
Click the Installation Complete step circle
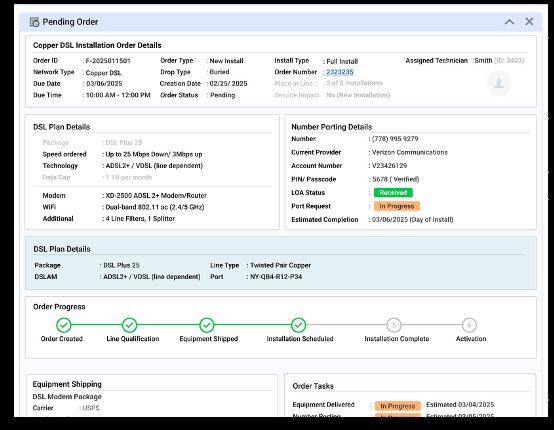[394, 325]
